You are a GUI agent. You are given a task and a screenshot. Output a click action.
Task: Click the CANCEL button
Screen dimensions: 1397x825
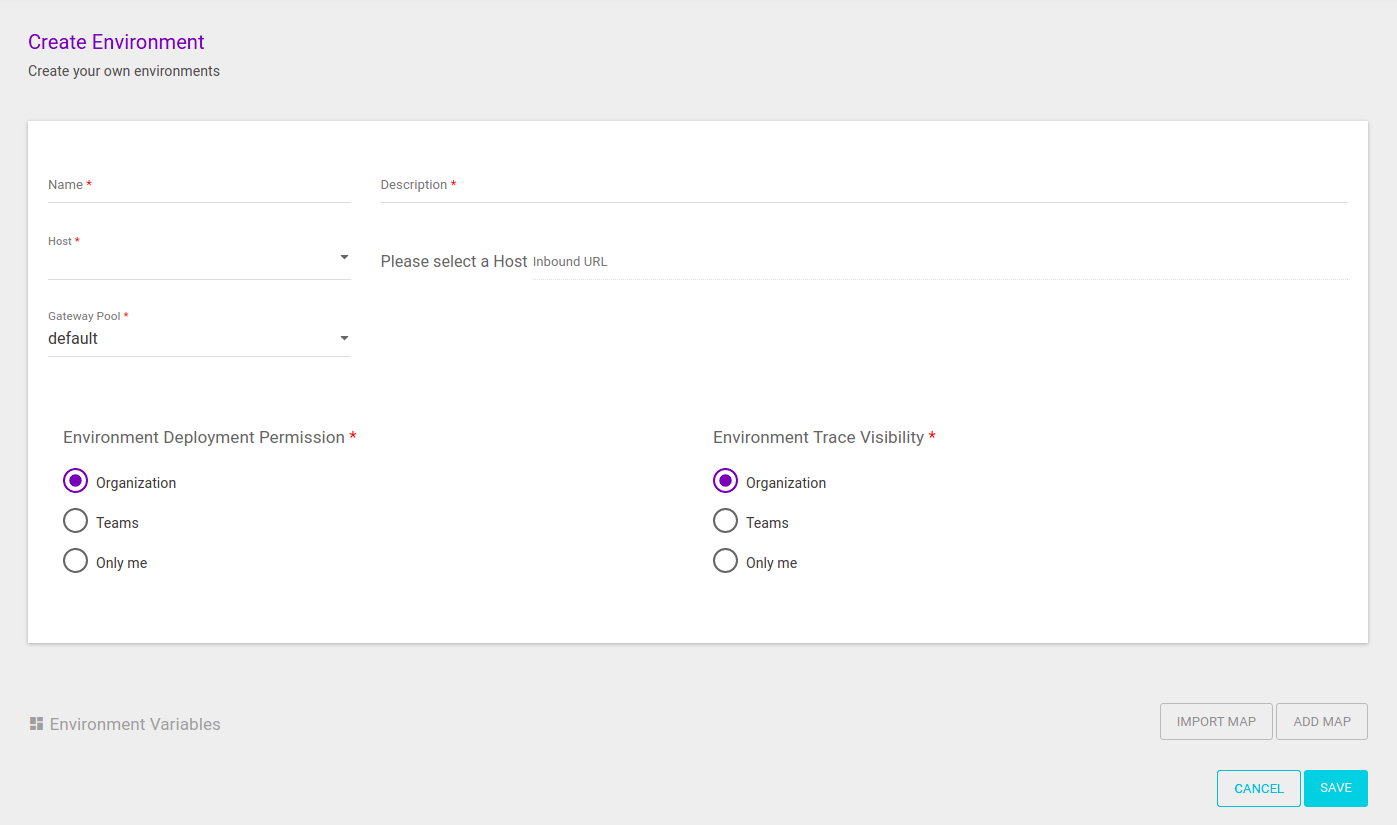1258,788
